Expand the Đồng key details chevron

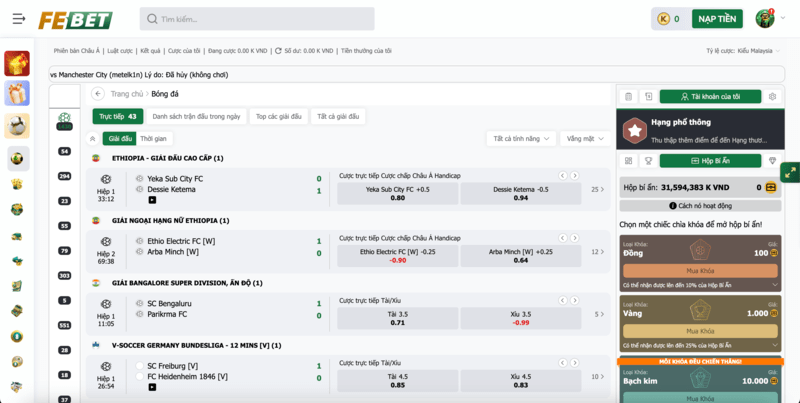(773, 286)
